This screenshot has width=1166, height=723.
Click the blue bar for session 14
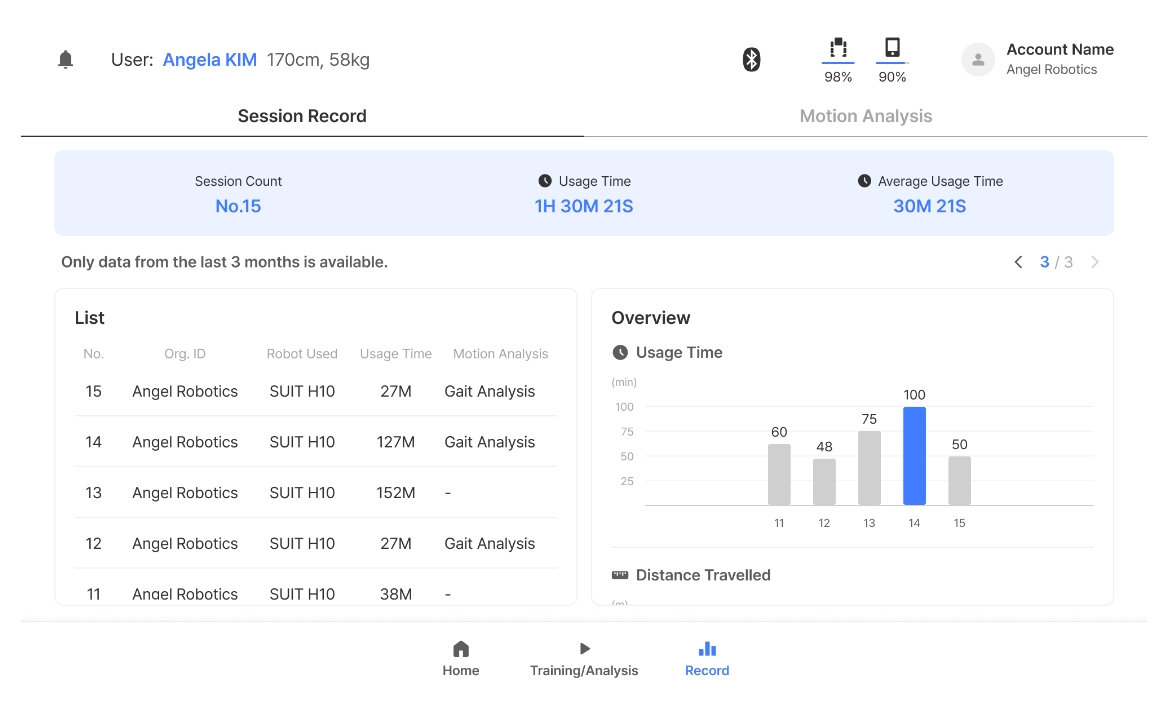click(914, 456)
